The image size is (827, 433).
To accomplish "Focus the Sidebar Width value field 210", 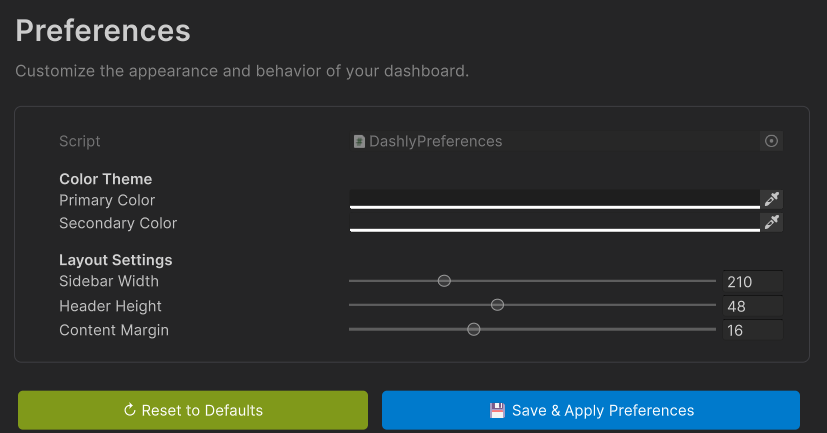I will (x=751, y=282).
